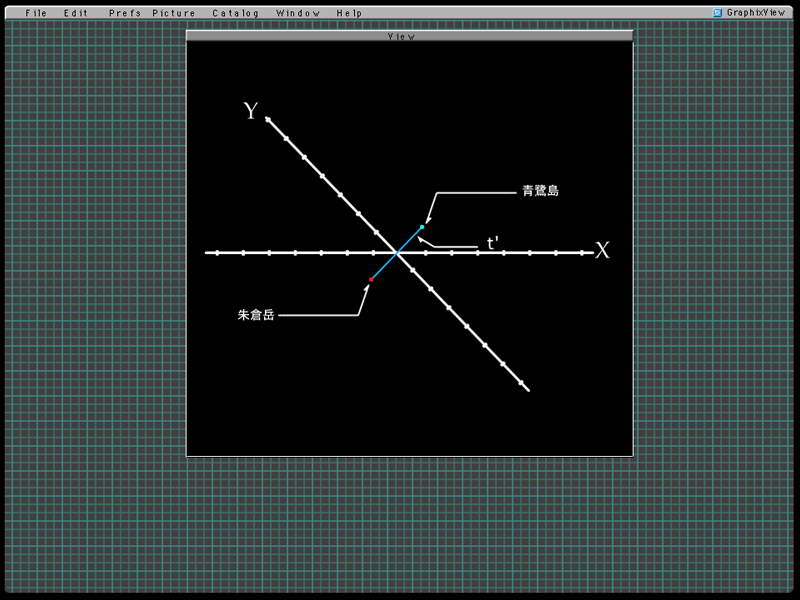Screen dimensions: 800x600
Task: Click the GraphixView application icon
Action: [717, 13]
